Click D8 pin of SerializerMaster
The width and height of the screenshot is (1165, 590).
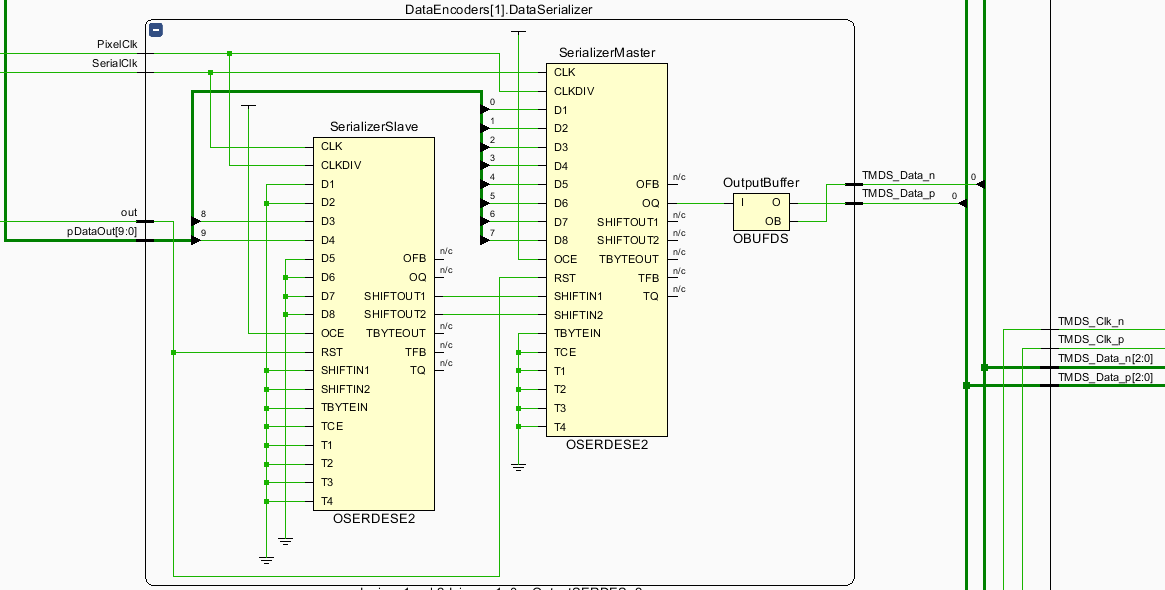561,240
